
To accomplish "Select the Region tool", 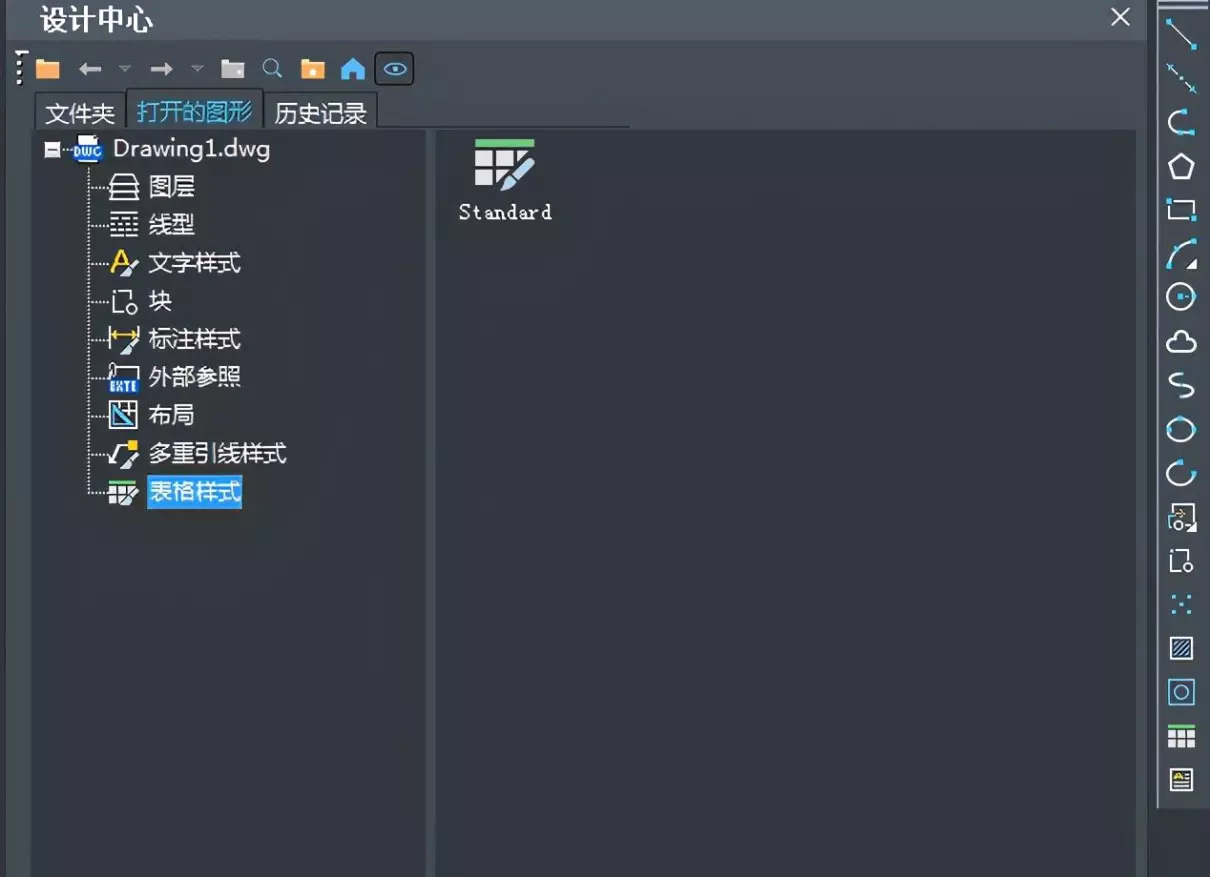I will (1181, 692).
